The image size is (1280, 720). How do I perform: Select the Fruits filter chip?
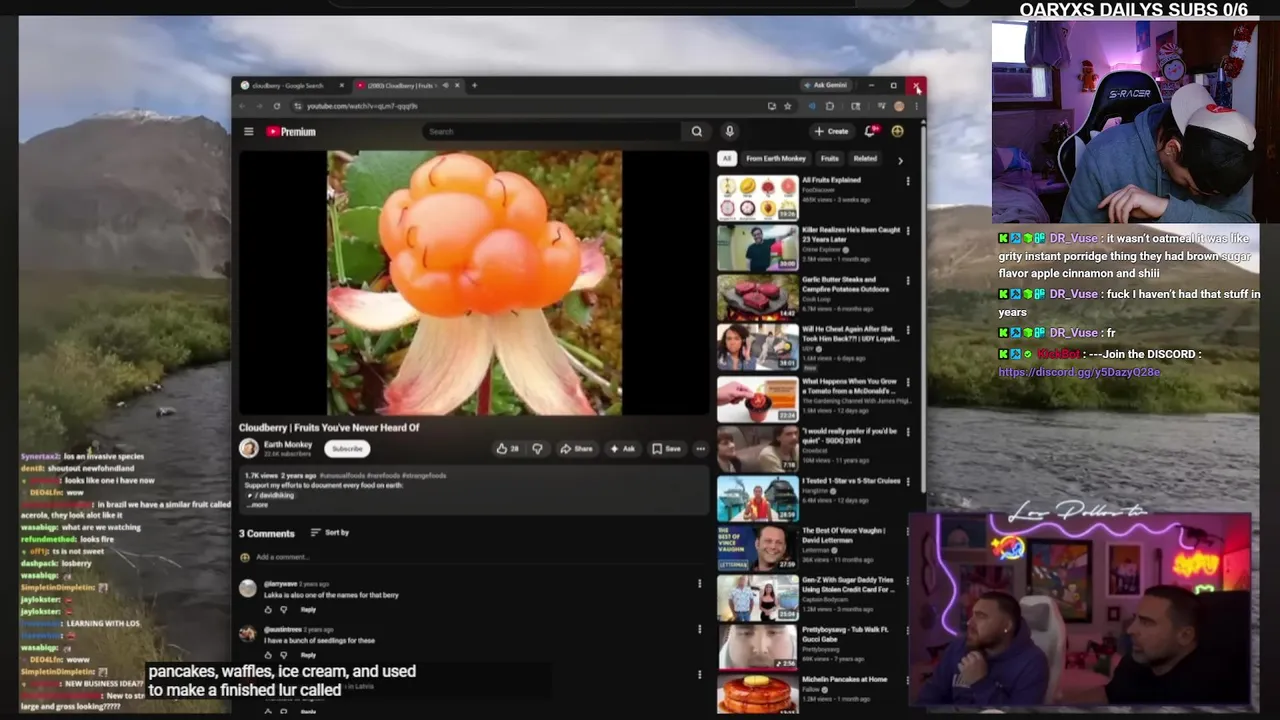(x=830, y=159)
